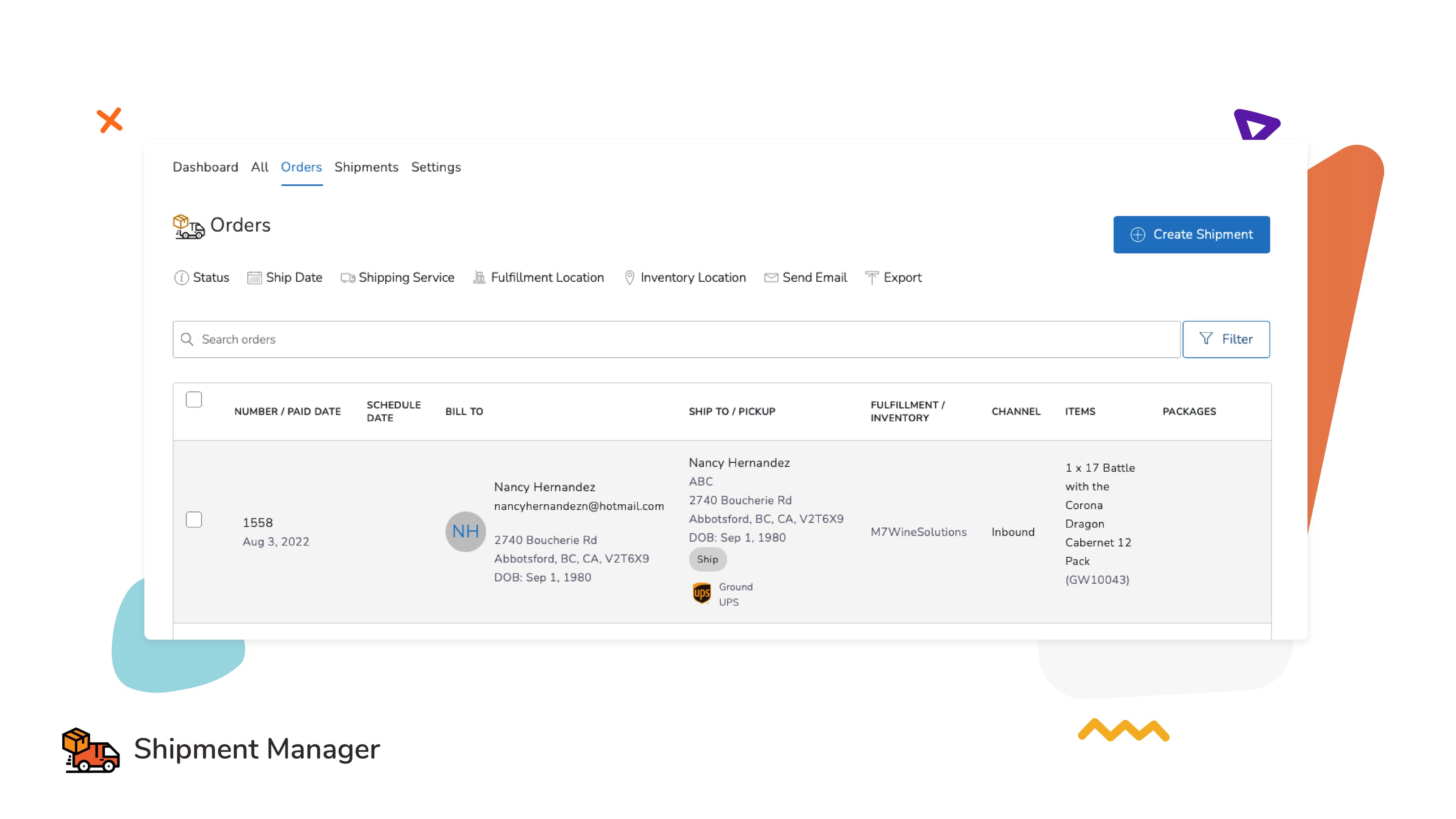Click the Status info icon
Image resolution: width=1456 pixels, height=819 pixels.
pos(182,278)
